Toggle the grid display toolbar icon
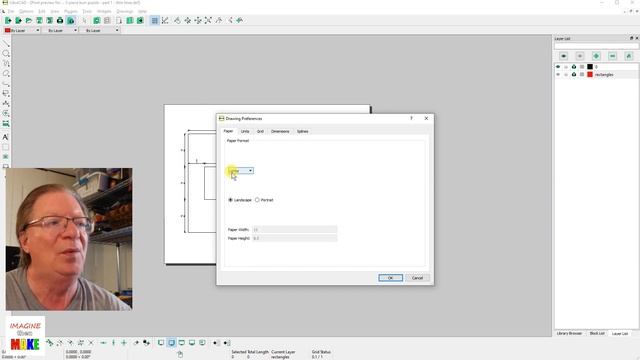The image size is (640, 360). 154,20
